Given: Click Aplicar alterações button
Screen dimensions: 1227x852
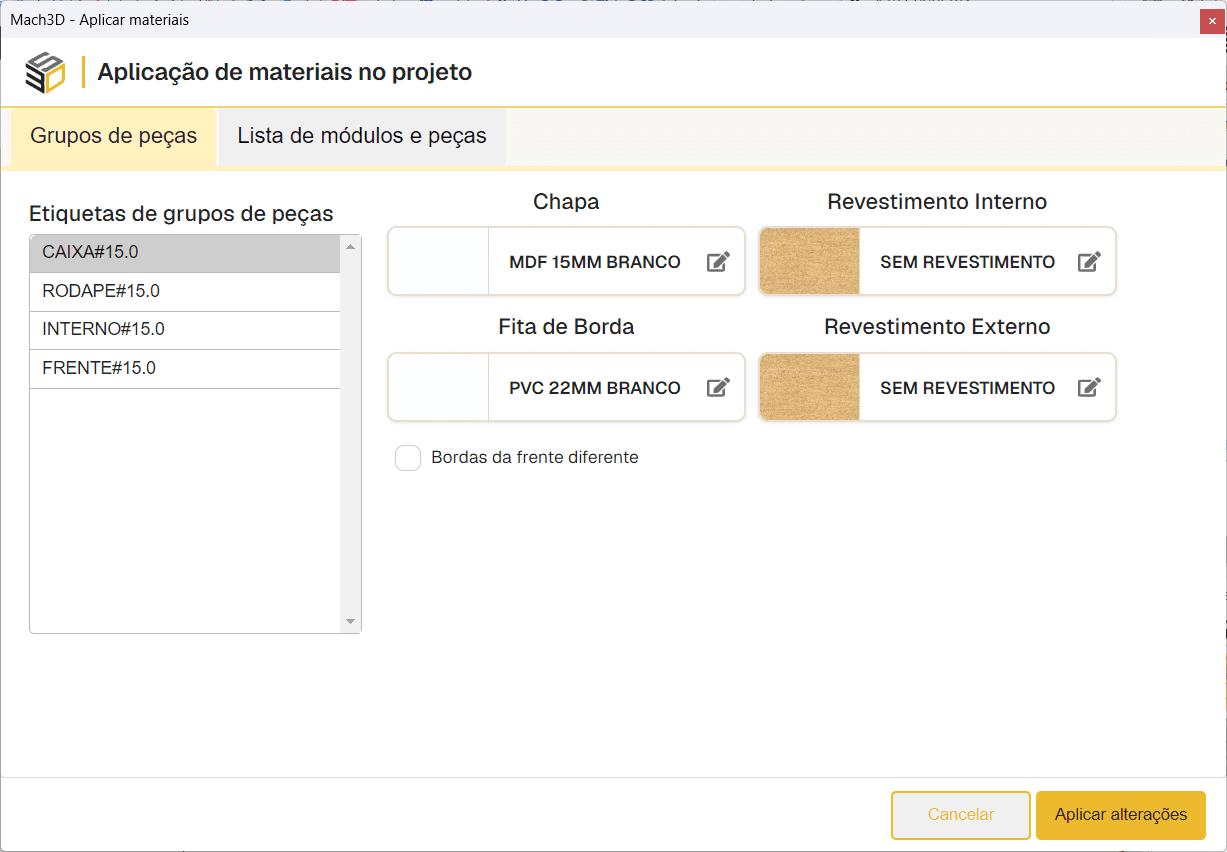Looking at the screenshot, I should tap(1121, 815).
